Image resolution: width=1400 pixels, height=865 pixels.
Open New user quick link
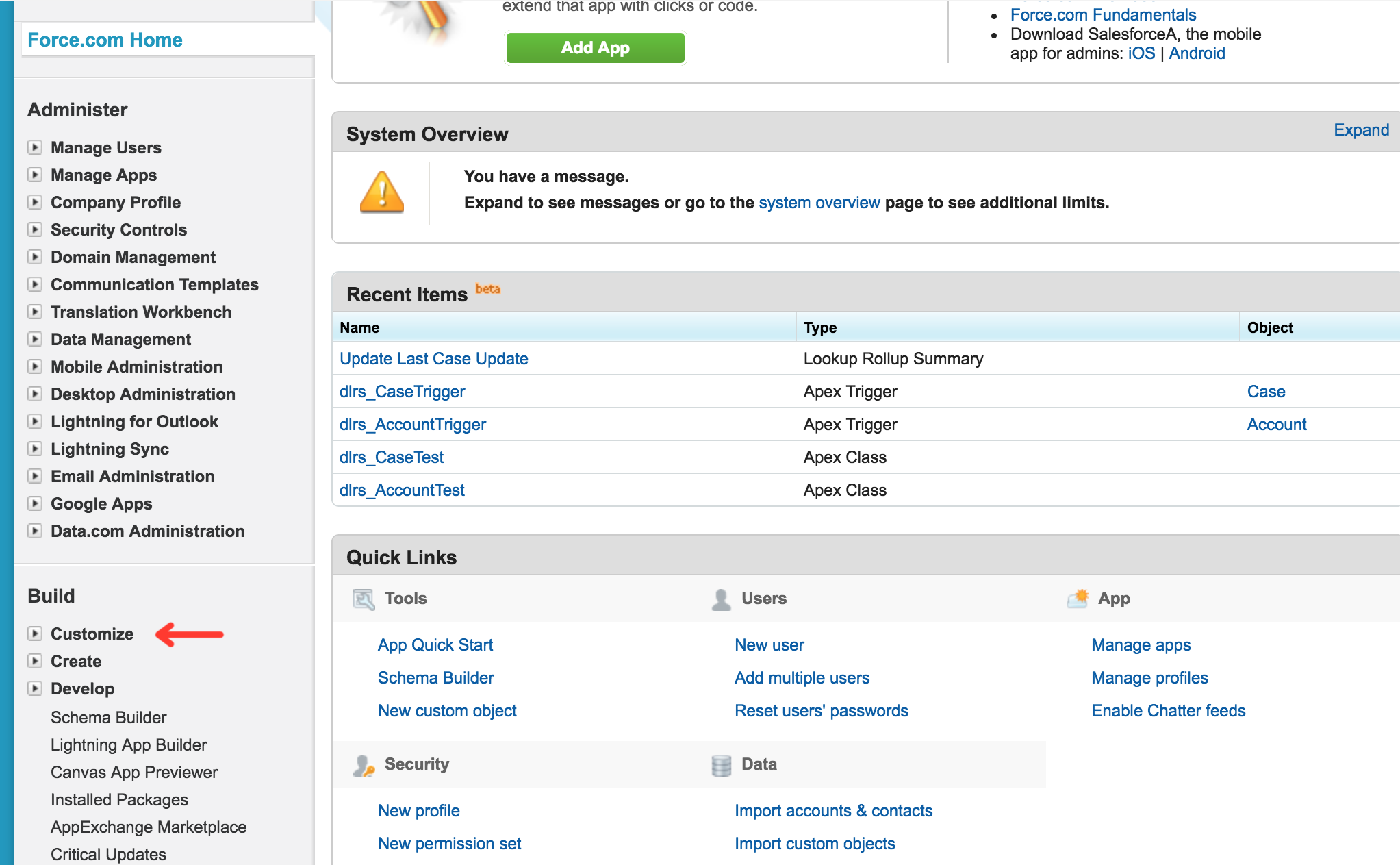(769, 645)
